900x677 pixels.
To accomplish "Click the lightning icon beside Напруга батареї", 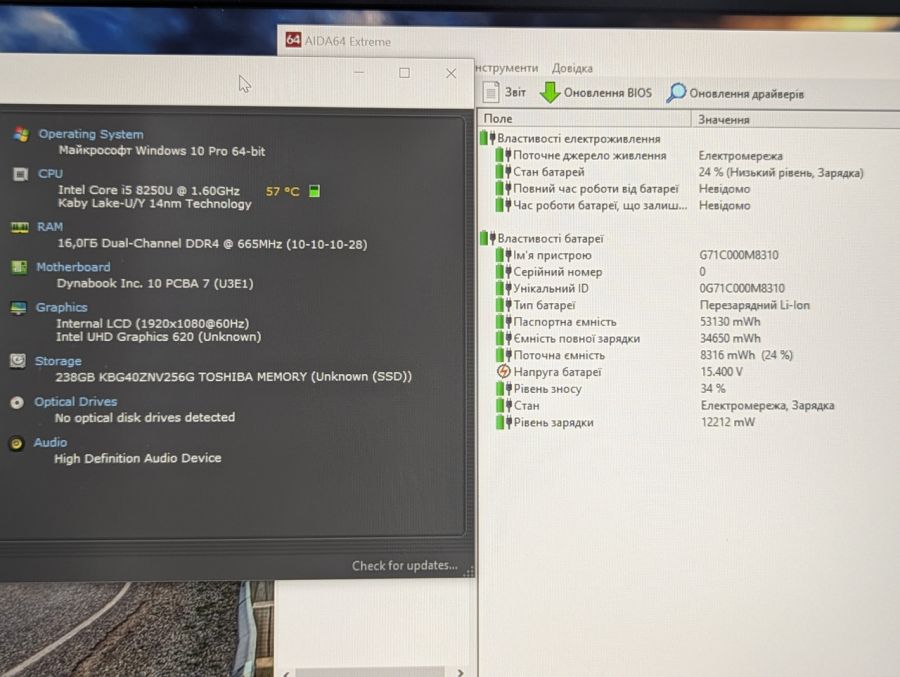I will tap(503, 372).
